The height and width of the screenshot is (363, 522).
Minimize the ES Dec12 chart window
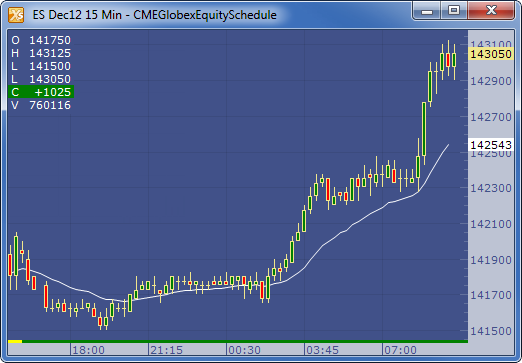pos(427,11)
